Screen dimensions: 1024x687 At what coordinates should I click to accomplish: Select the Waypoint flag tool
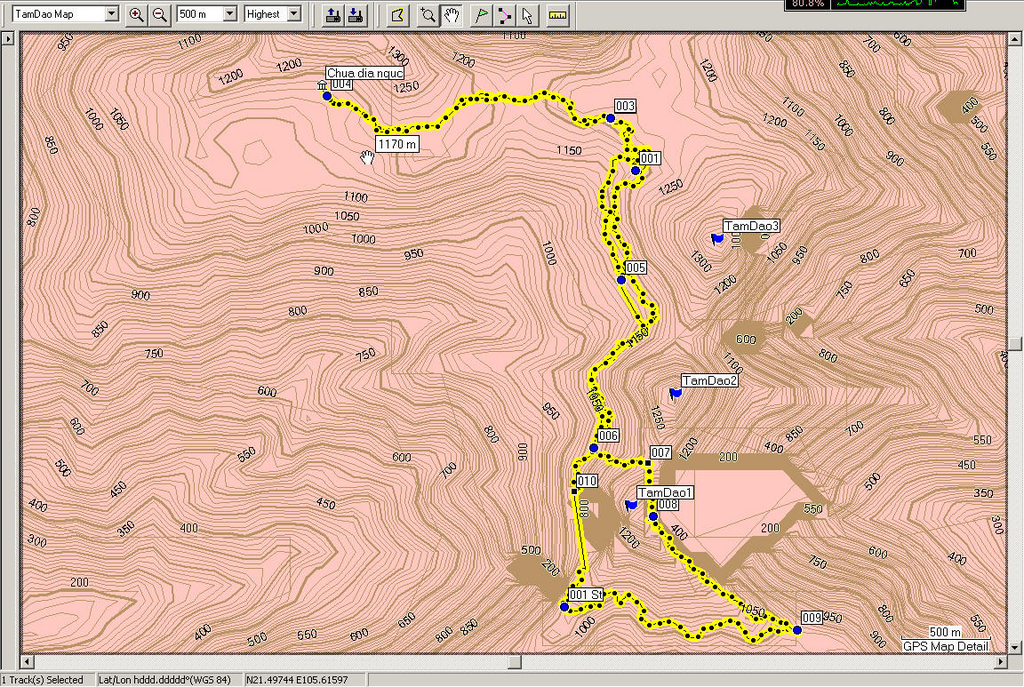[481, 15]
